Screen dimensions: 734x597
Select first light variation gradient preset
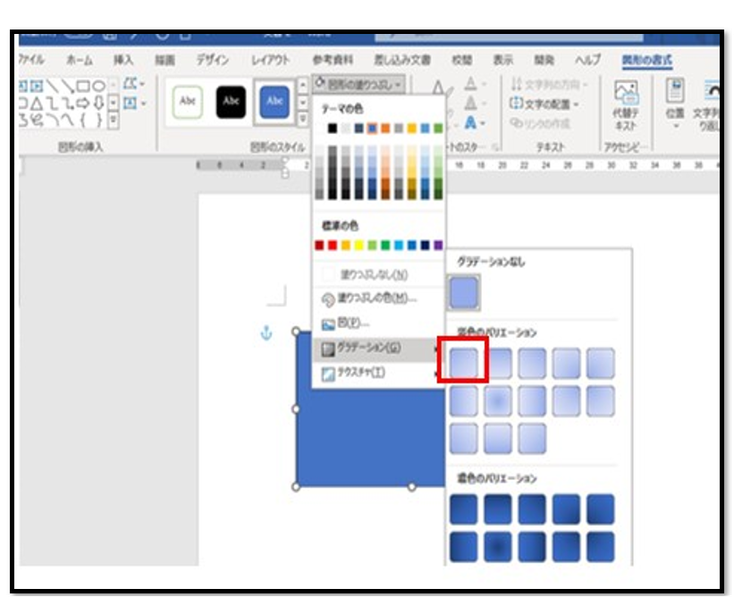pos(464,363)
